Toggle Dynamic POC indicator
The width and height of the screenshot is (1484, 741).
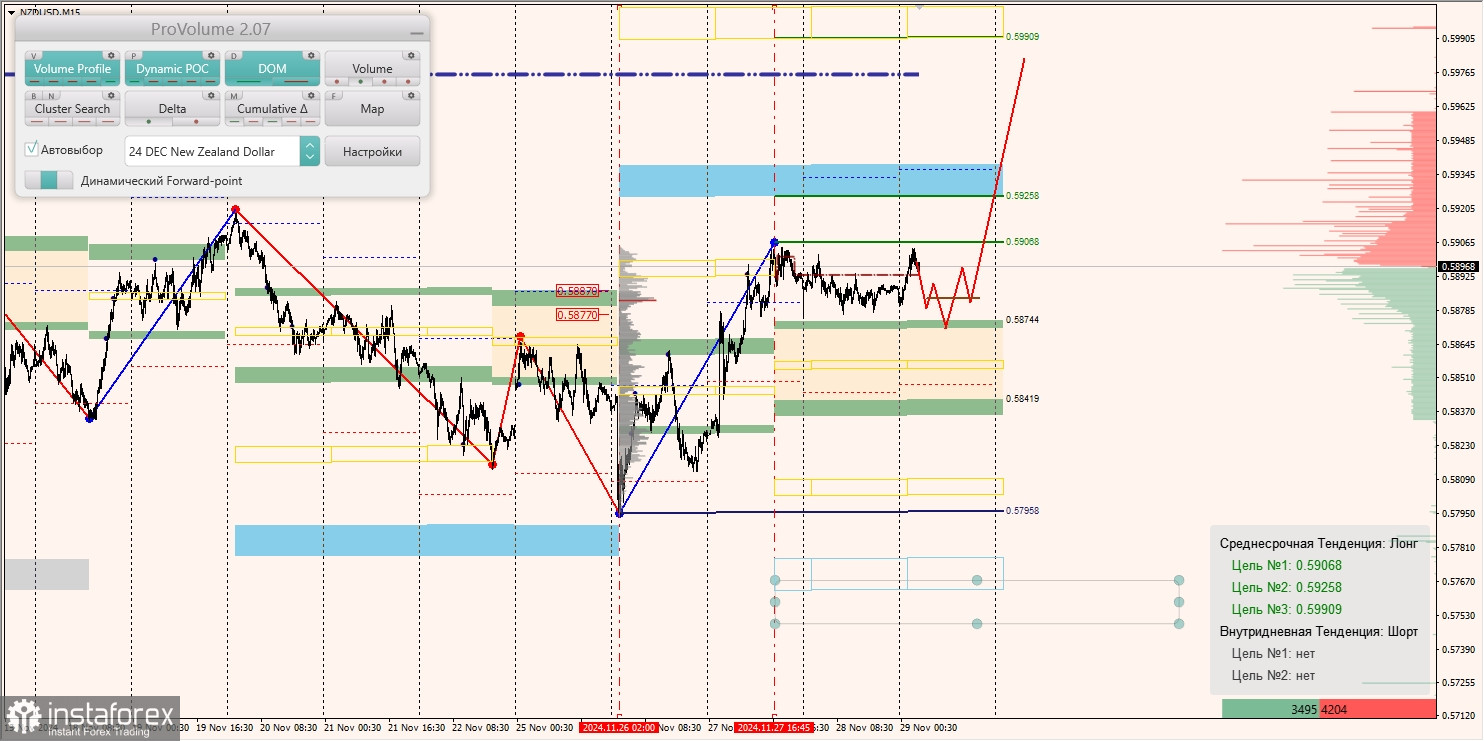(172, 69)
